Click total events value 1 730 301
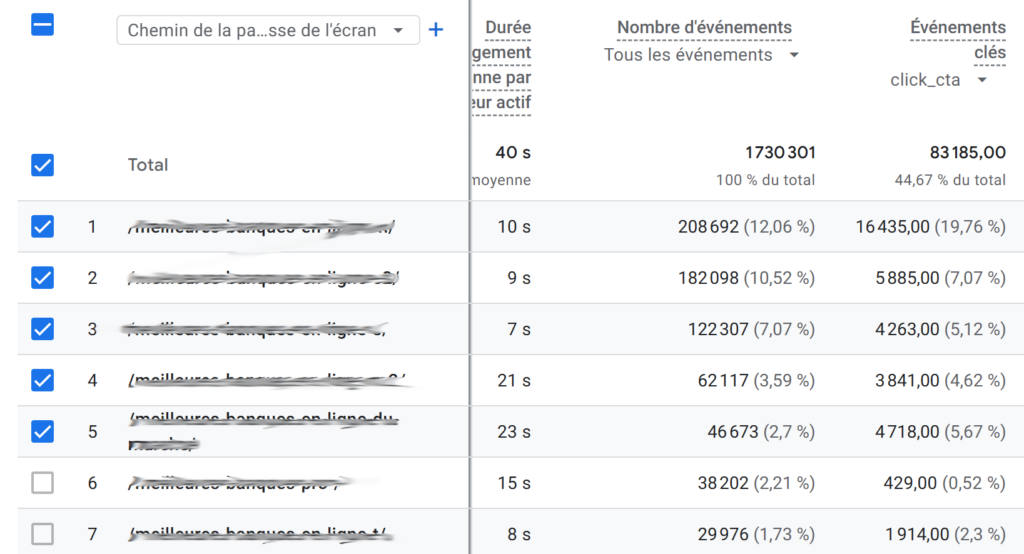Viewport: 1024px width, 554px height. 780,152
